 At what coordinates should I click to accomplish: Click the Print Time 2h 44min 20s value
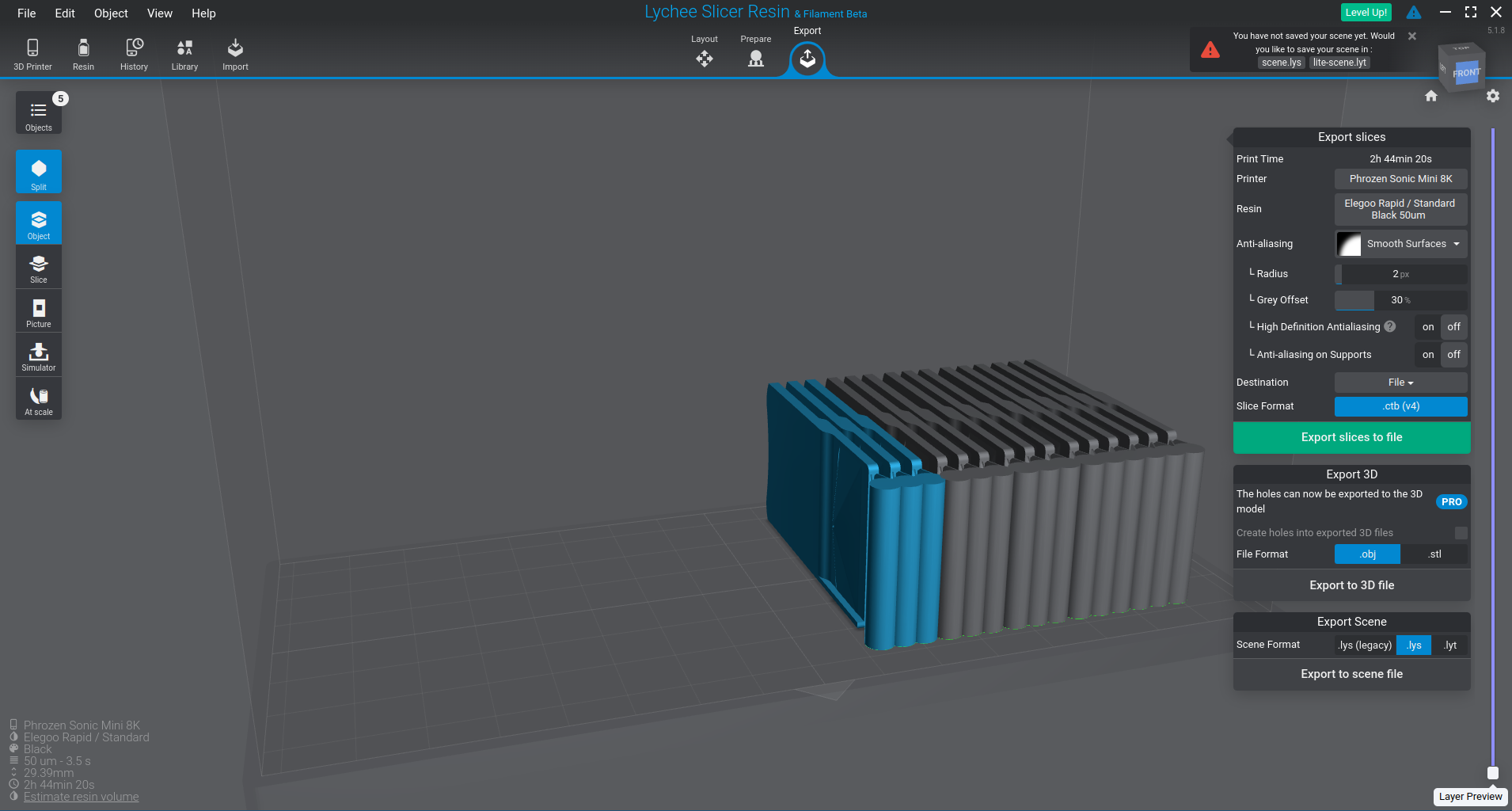pos(1401,159)
